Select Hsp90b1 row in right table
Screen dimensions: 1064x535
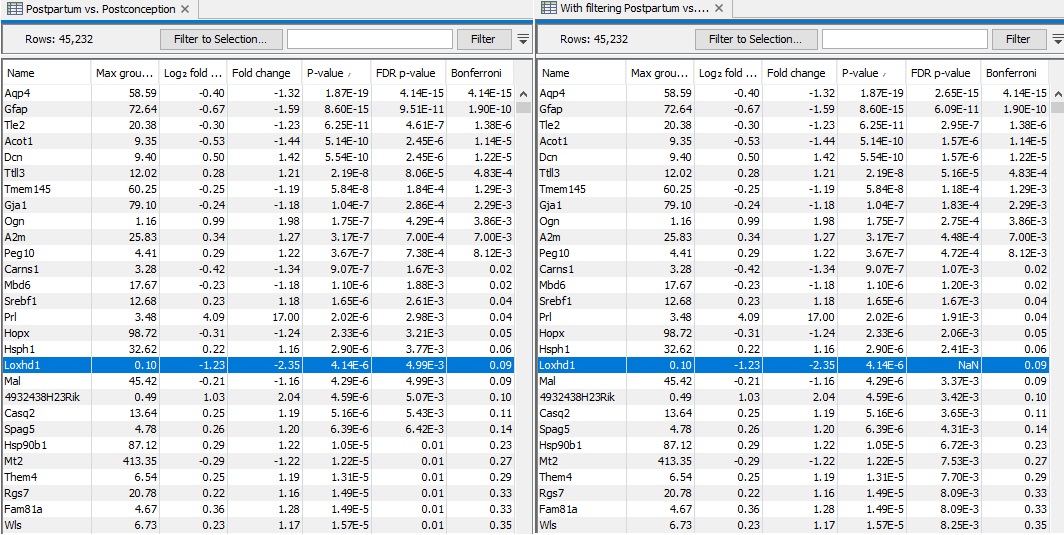click(793, 445)
